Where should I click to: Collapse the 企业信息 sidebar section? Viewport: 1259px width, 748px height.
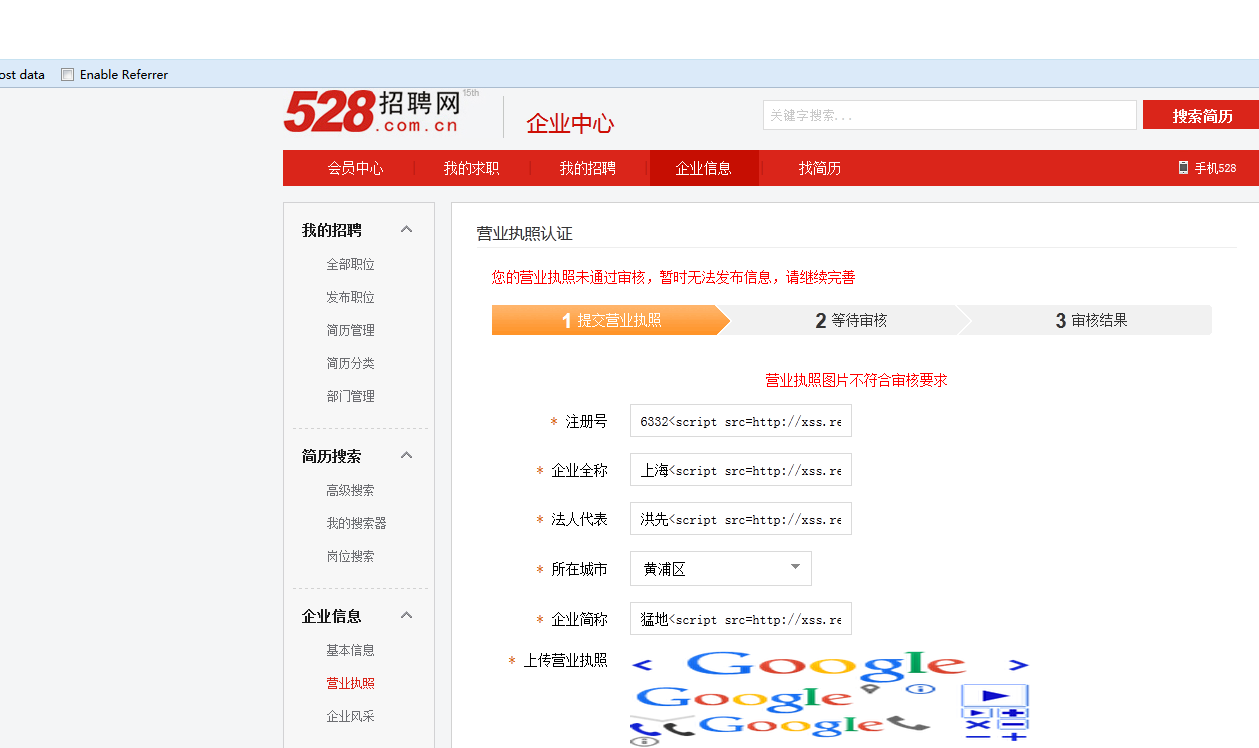[x=406, y=616]
